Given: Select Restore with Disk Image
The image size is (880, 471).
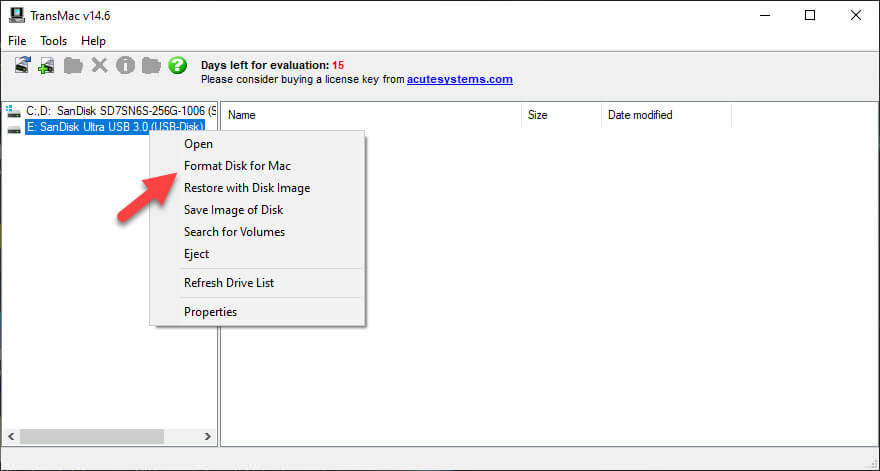Looking at the screenshot, I should pos(246,188).
